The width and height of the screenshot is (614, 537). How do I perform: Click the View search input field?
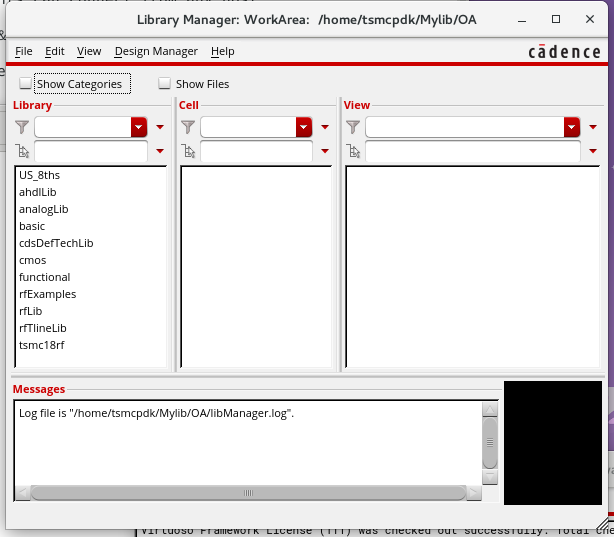[473, 151]
